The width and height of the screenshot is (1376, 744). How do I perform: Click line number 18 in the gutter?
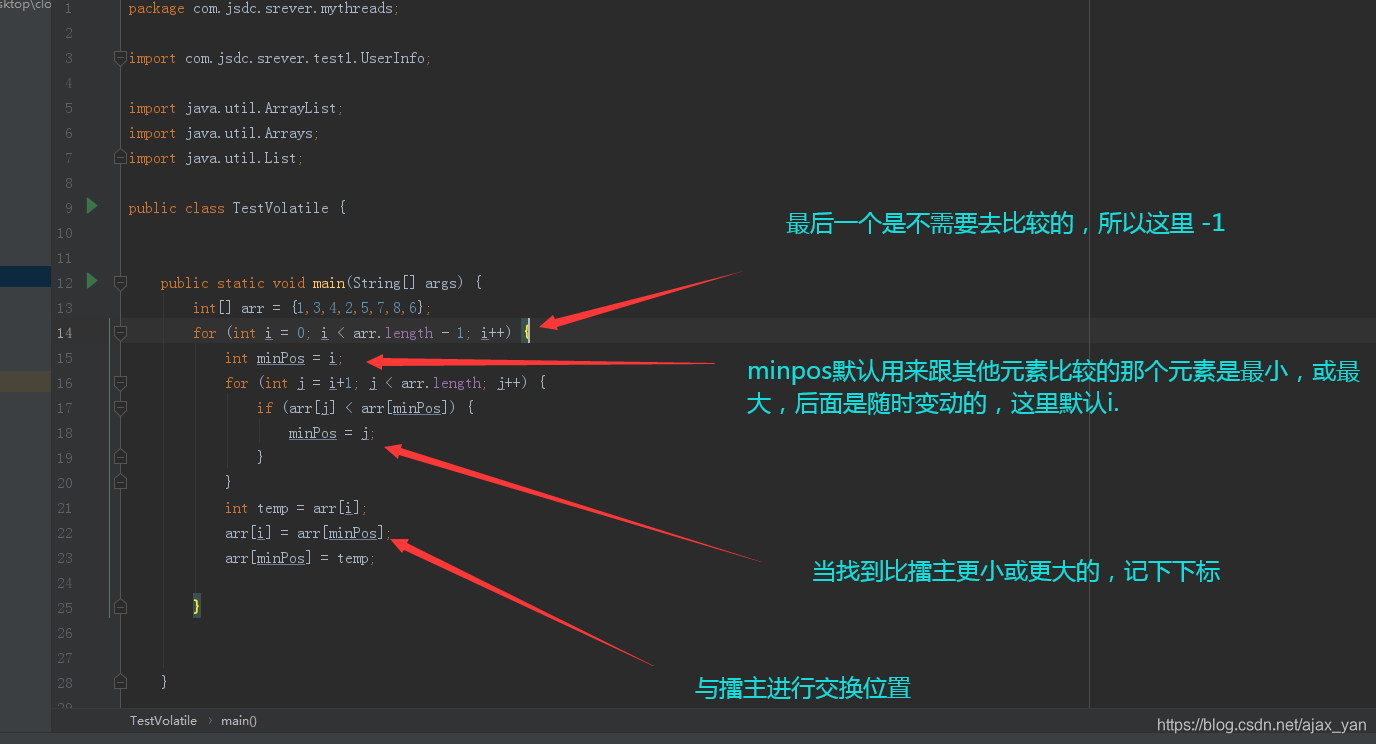pos(65,433)
